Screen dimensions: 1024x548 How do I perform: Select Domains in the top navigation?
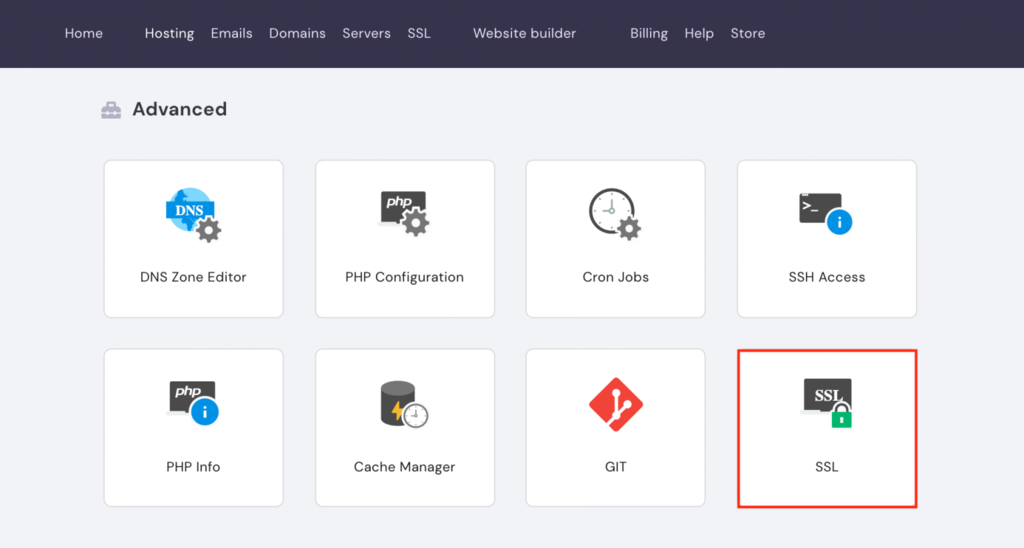[x=297, y=33]
